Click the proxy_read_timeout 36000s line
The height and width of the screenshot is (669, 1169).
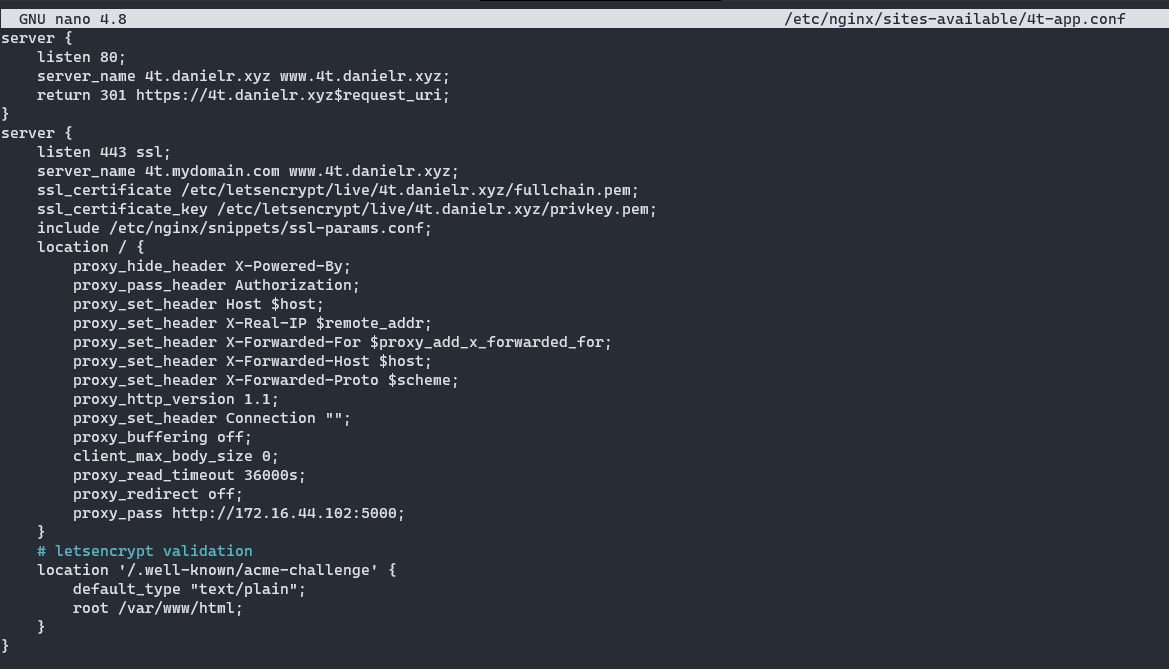coord(189,476)
